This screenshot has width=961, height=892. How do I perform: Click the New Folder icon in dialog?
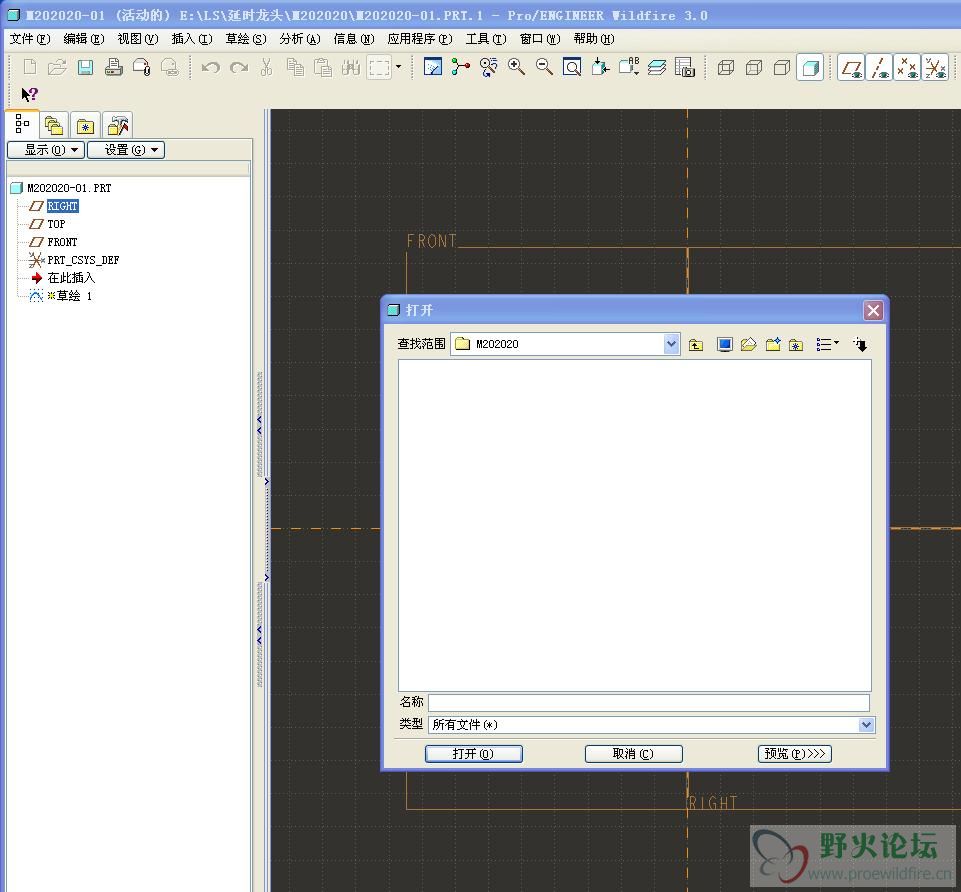coord(773,345)
